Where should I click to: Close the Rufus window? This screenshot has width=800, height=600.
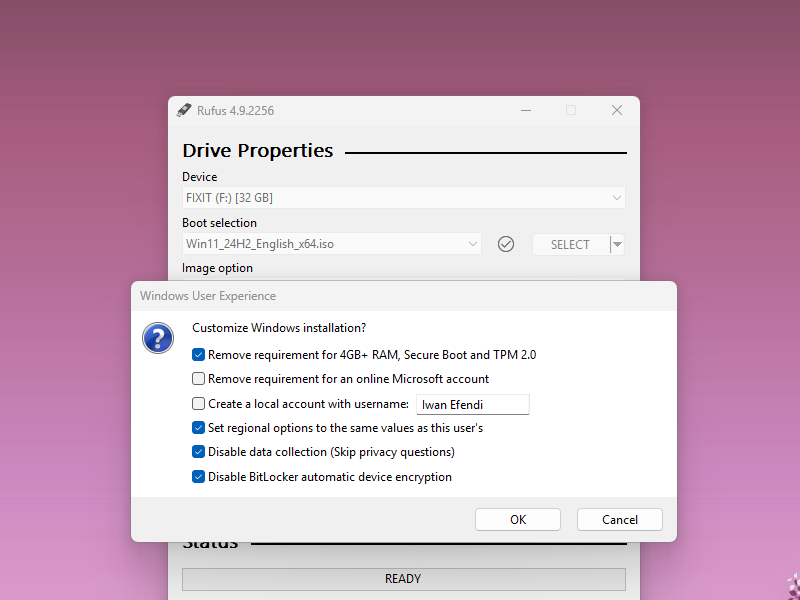(617, 110)
